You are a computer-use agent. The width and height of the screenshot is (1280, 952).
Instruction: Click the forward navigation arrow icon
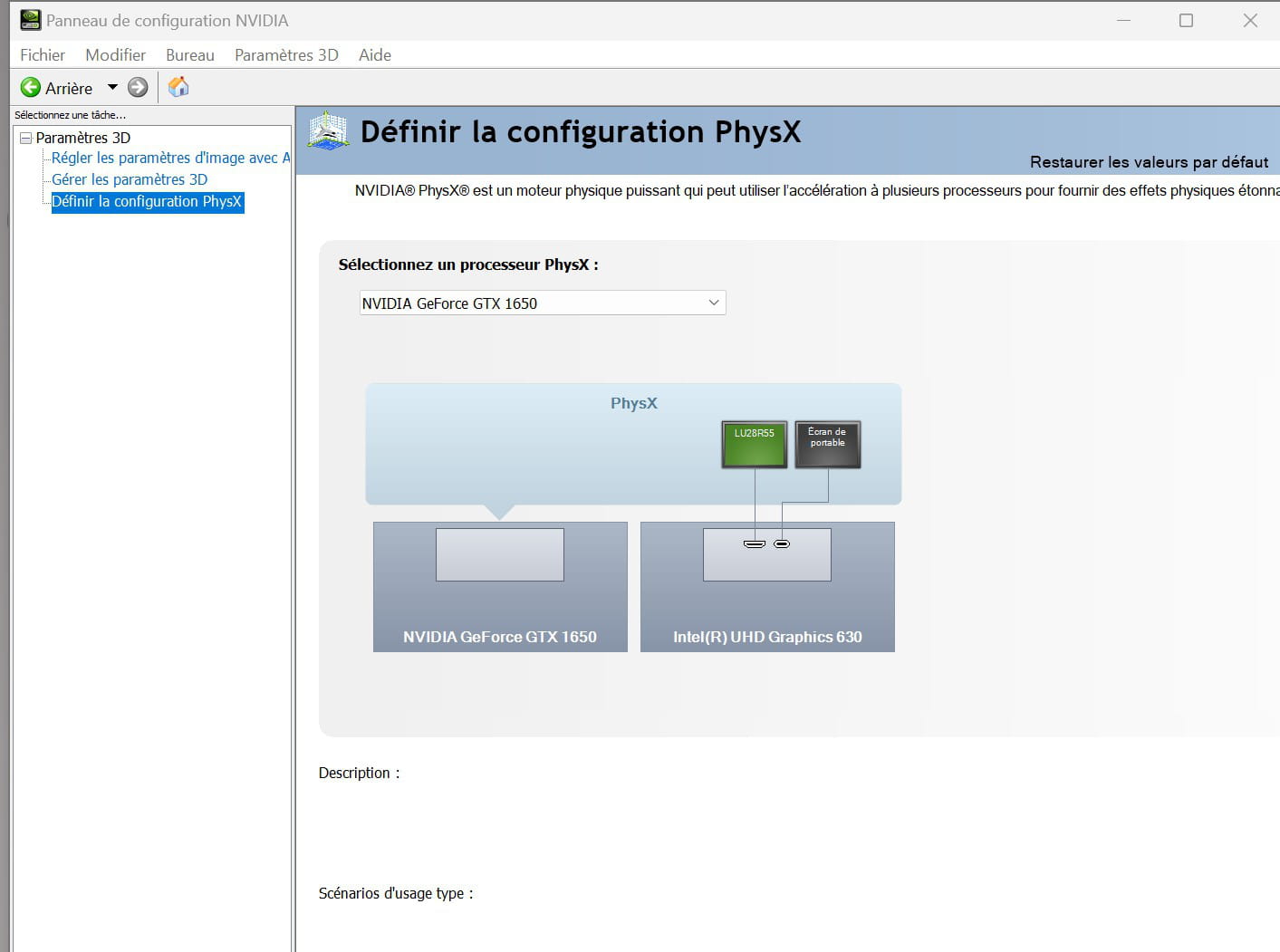(x=138, y=87)
